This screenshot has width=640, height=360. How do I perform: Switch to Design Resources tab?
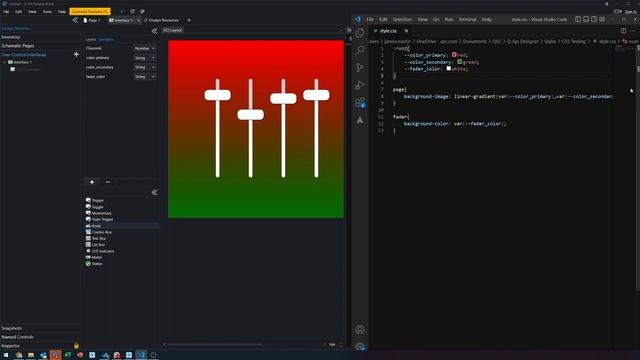tap(162, 20)
